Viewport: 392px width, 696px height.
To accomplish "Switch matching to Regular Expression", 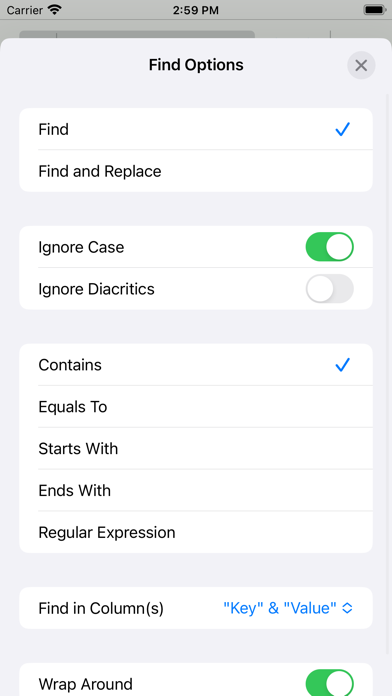I will coord(196,532).
